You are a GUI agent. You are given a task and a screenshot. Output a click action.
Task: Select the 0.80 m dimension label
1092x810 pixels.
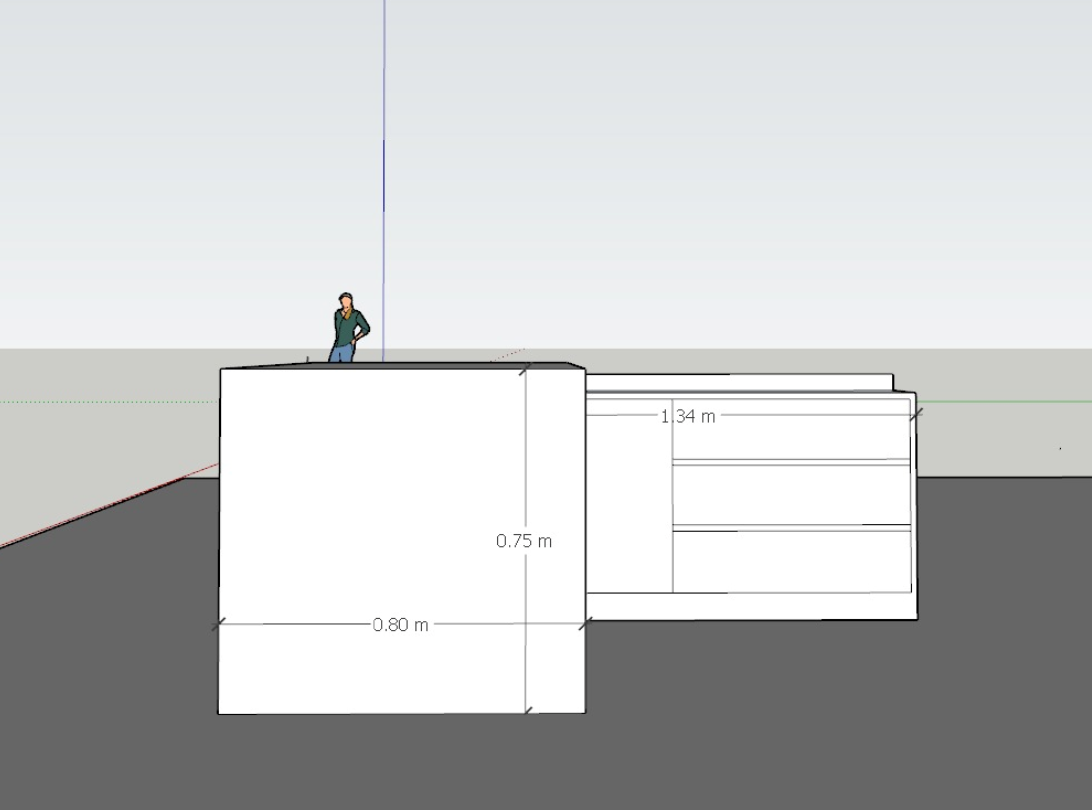[400, 625]
